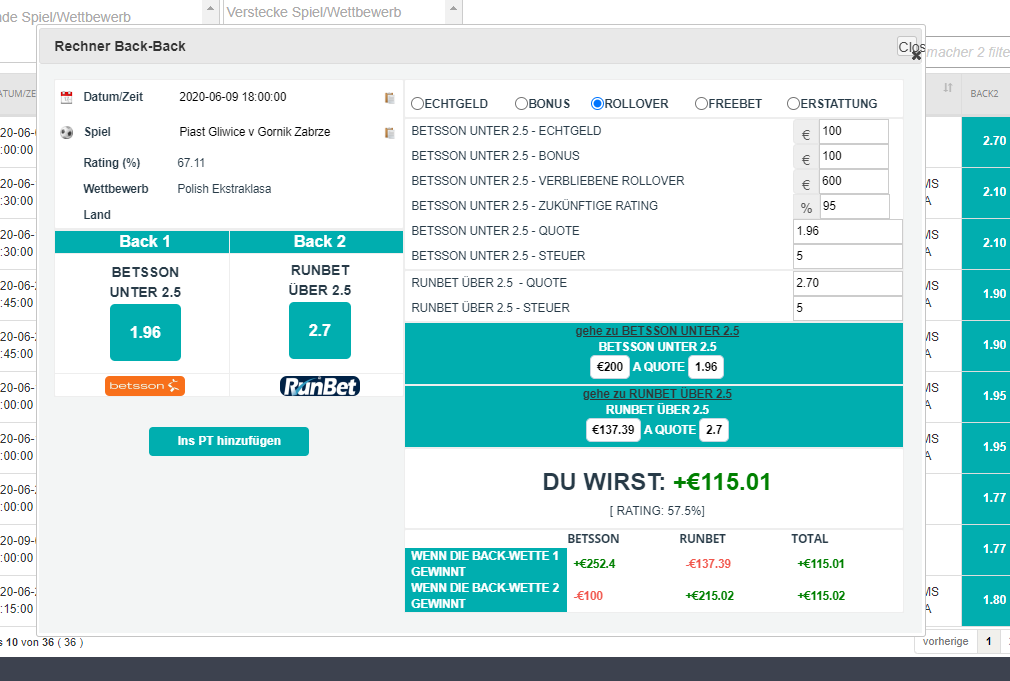Screen dimensions: 1010x681
Task: Copy the match name using the icon after Gornik Zabrze
Action: tap(390, 133)
